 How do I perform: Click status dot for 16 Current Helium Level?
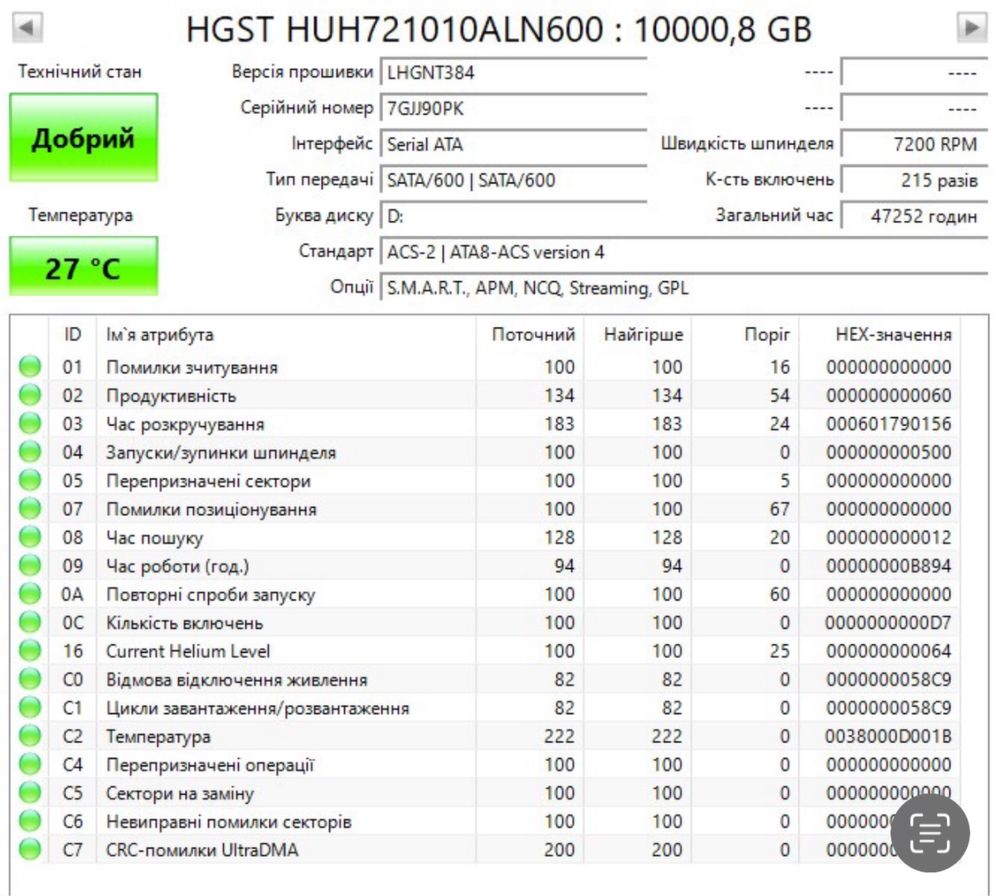click(x=30, y=650)
